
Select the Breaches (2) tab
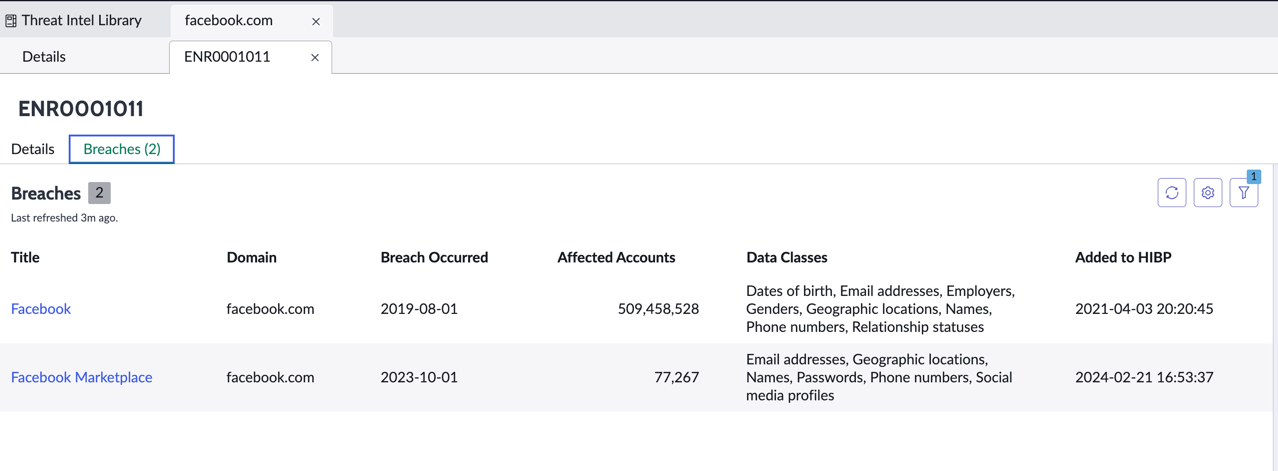click(122, 149)
